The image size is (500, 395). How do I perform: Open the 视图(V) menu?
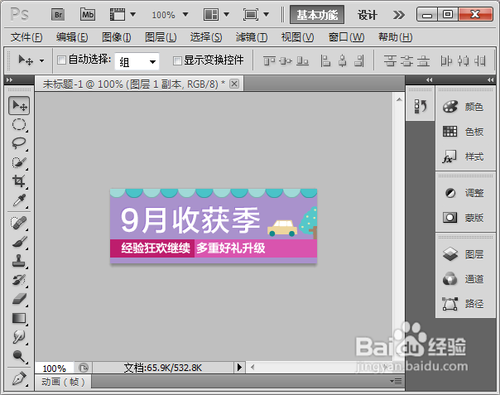tap(298, 37)
